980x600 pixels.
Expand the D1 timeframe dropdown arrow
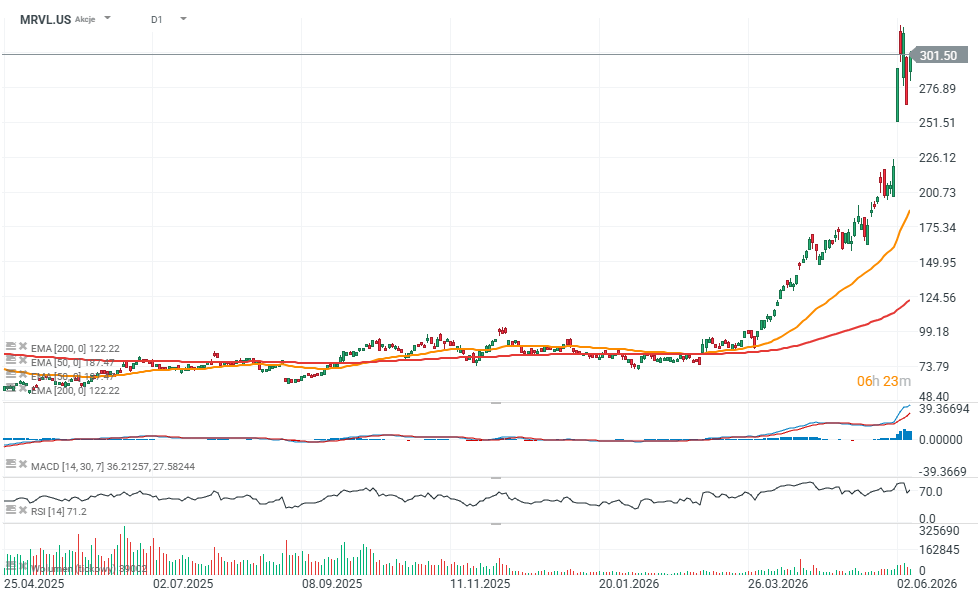pyautogui.click(x=183, y=19)
